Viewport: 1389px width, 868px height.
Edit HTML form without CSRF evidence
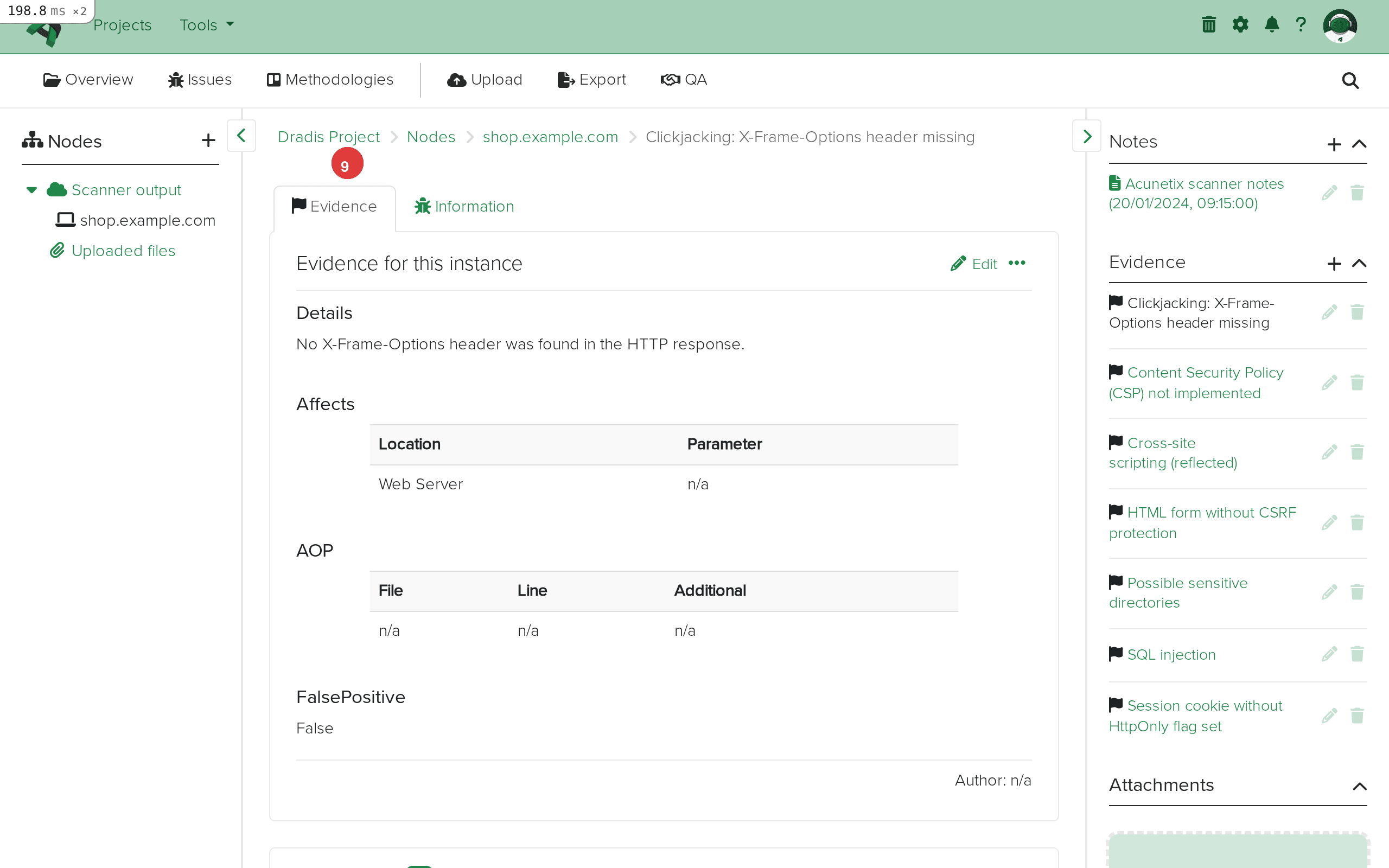pyautogui.click(x=1329, y=523)
